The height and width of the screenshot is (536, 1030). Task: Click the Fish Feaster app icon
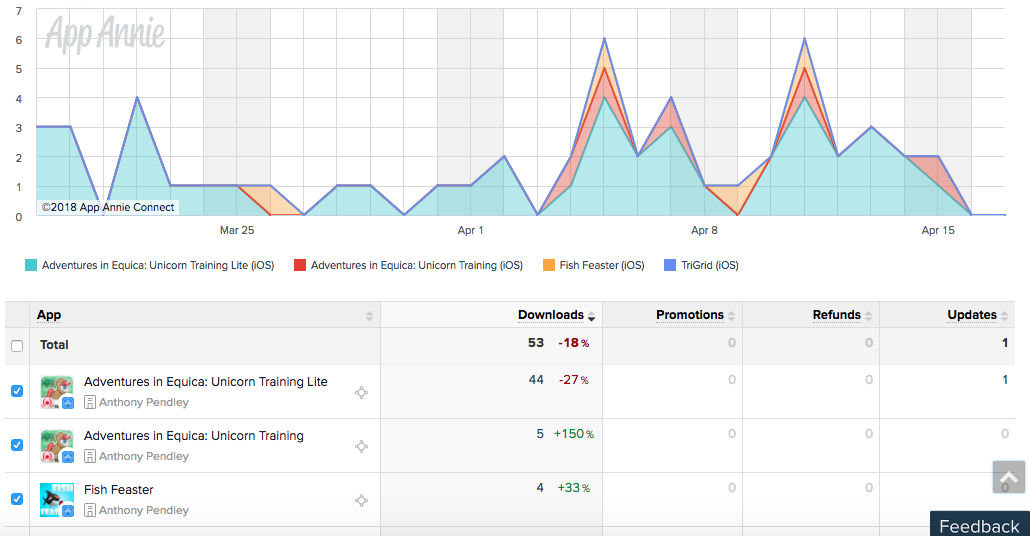(57, 500)
